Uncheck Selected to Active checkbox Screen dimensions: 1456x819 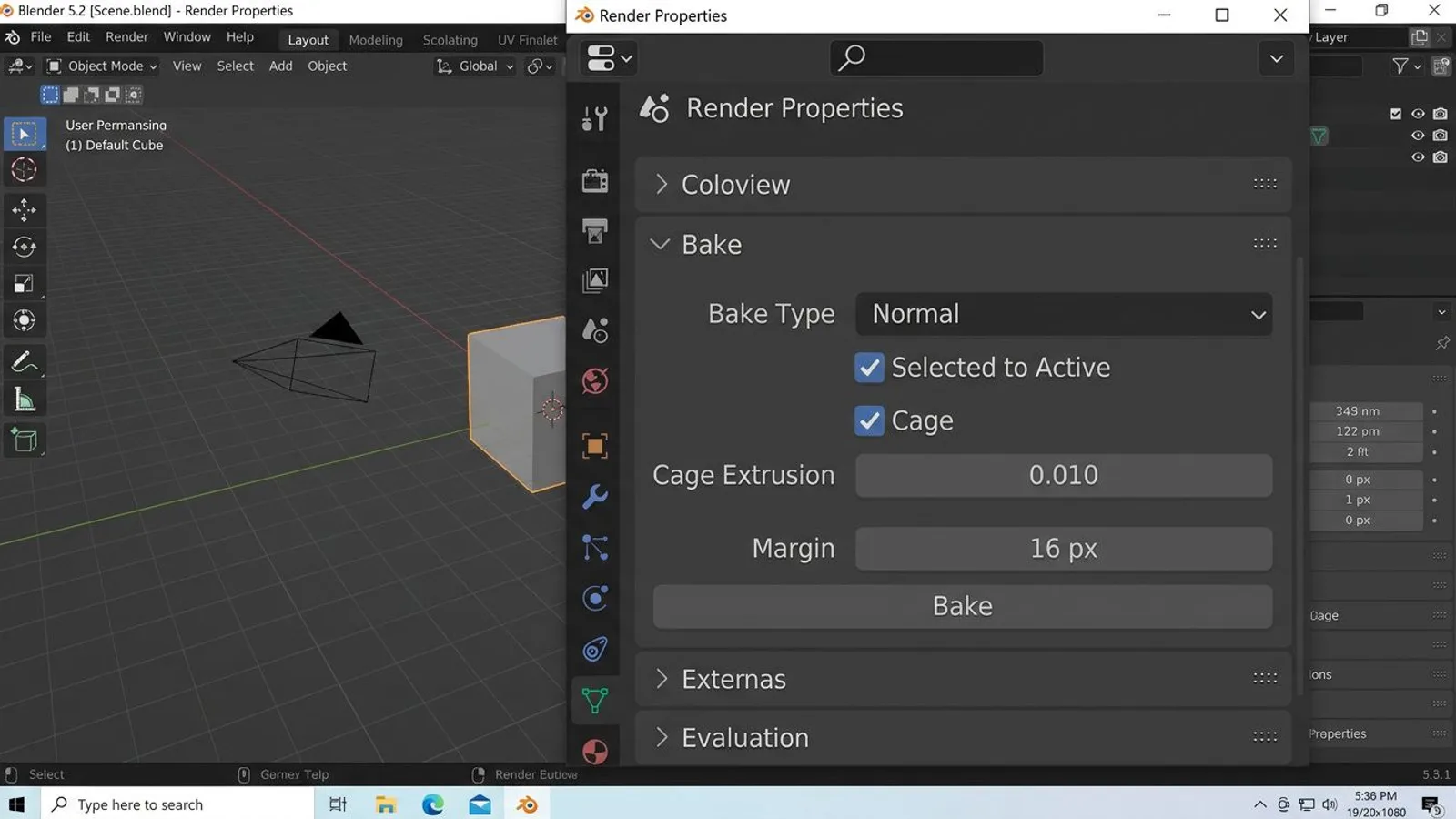pos(869,368)
